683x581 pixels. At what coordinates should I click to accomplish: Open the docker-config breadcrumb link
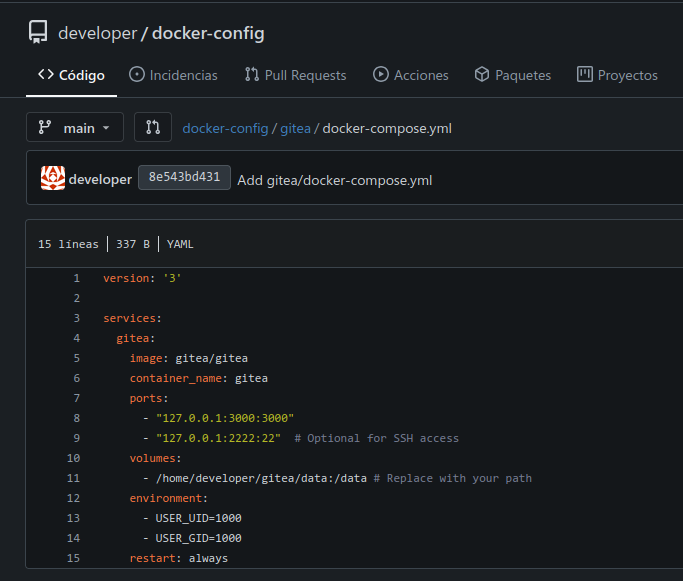[x=225, y=128]
